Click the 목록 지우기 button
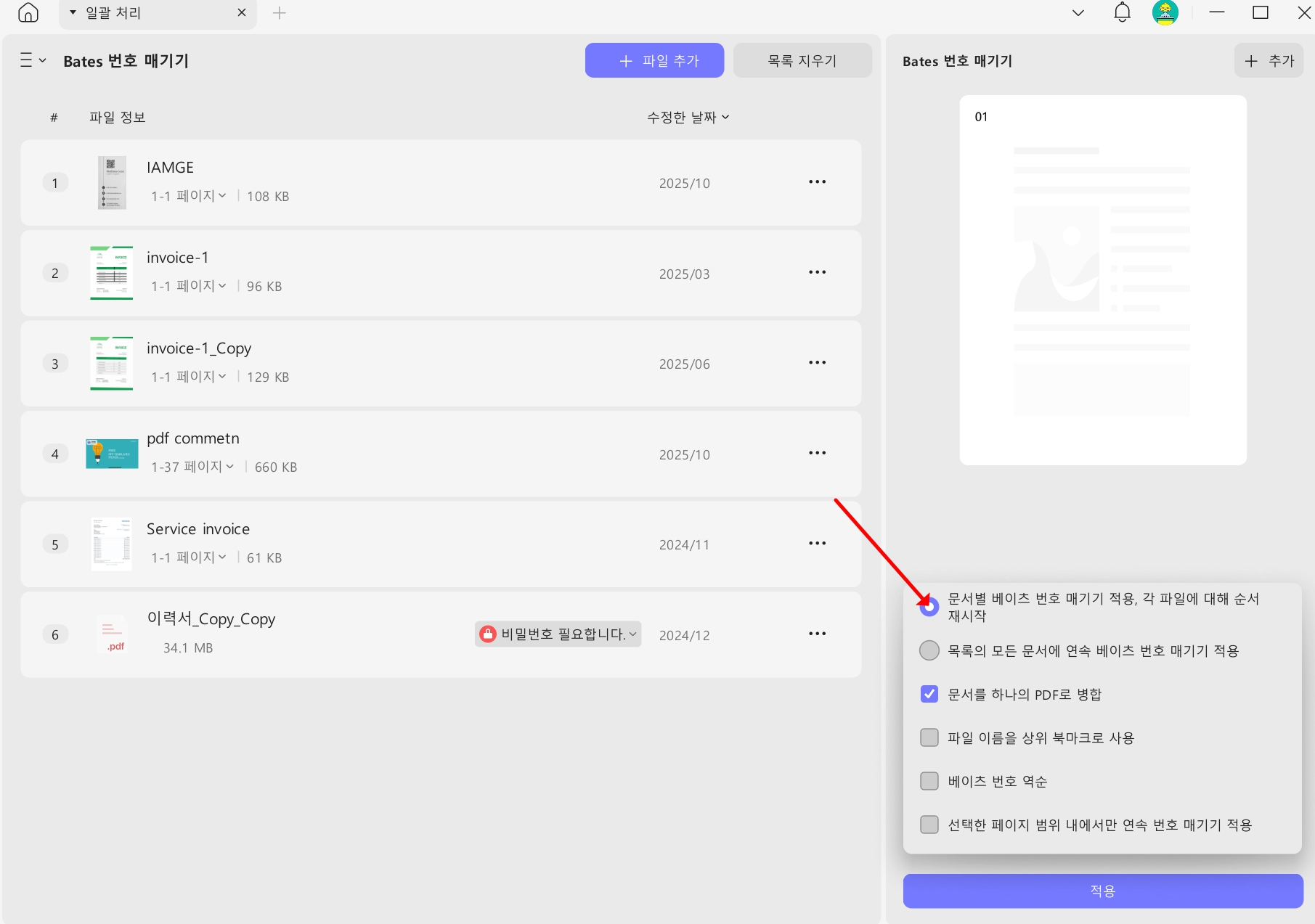The width and height of the screenshot is (1315, 924). [x=802, y=60]
